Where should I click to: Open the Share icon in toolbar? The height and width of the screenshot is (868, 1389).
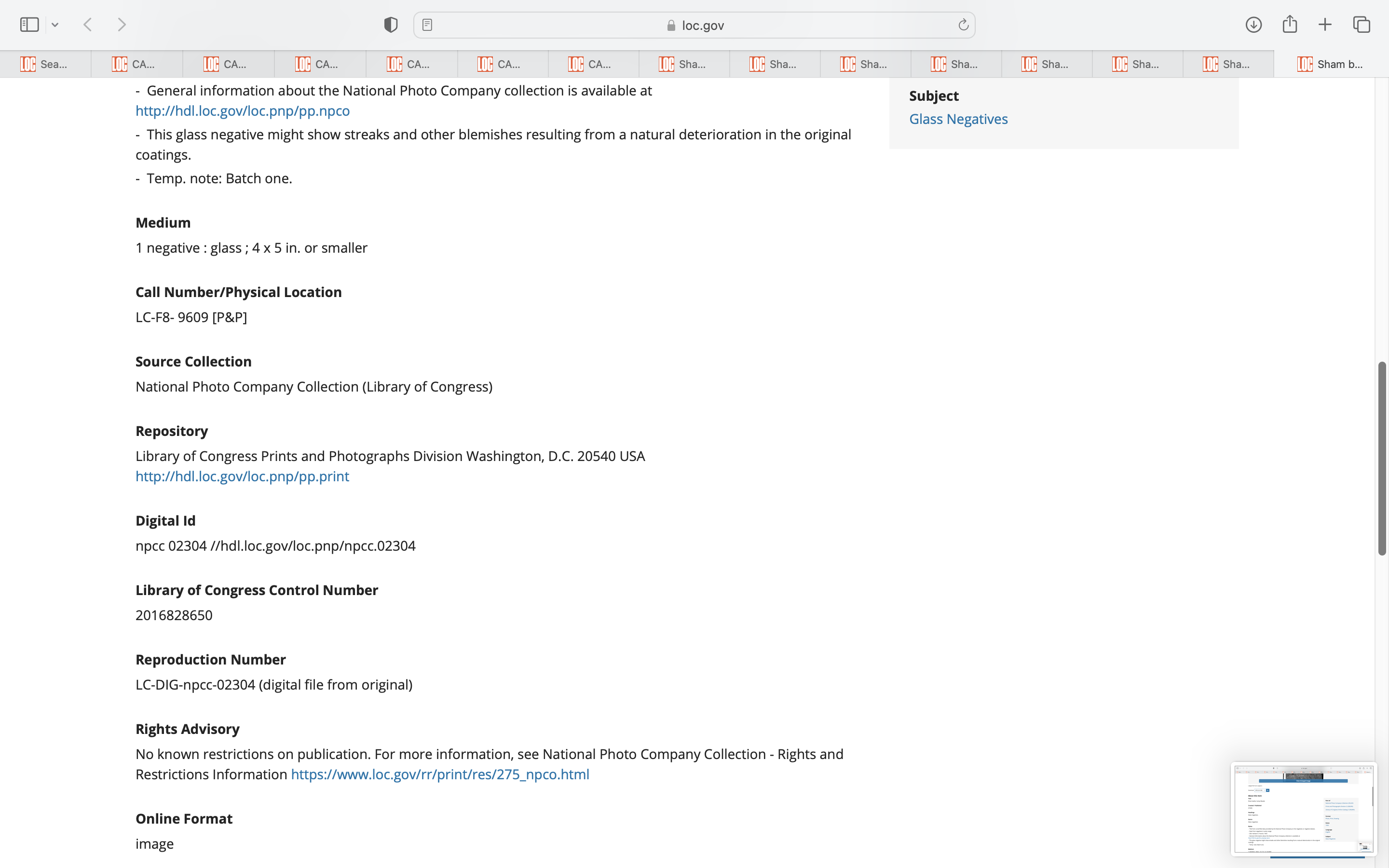1290,24
